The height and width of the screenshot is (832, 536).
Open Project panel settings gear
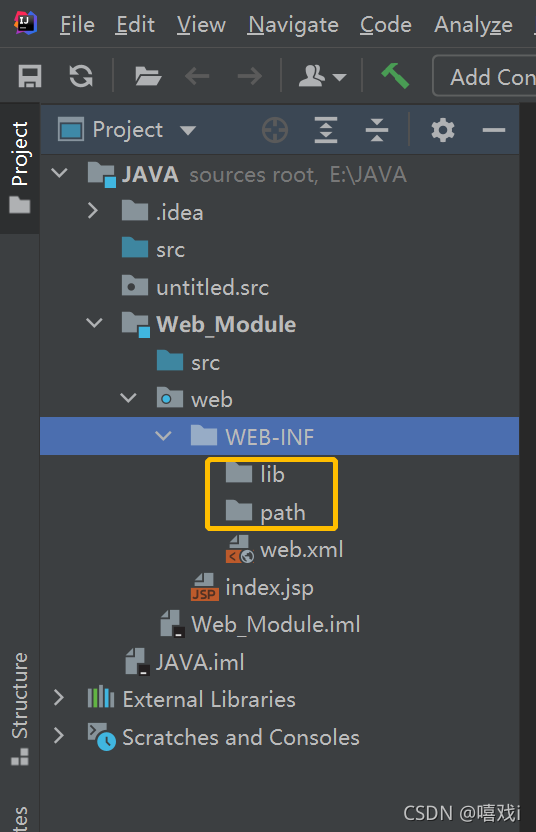coord(443,130)
